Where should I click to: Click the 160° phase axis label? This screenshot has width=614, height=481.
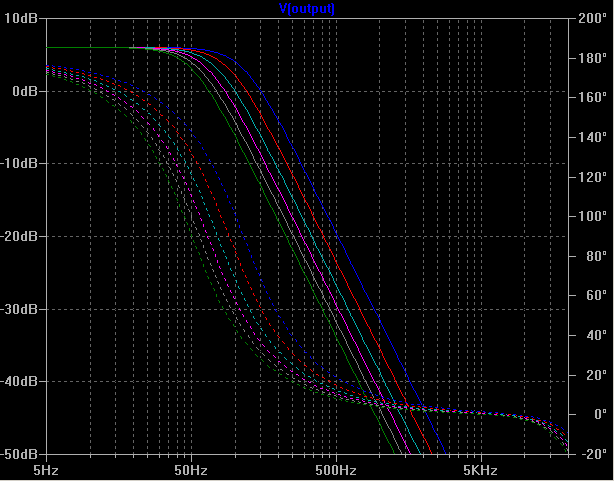pyautogui.click(x=592, y=98)
